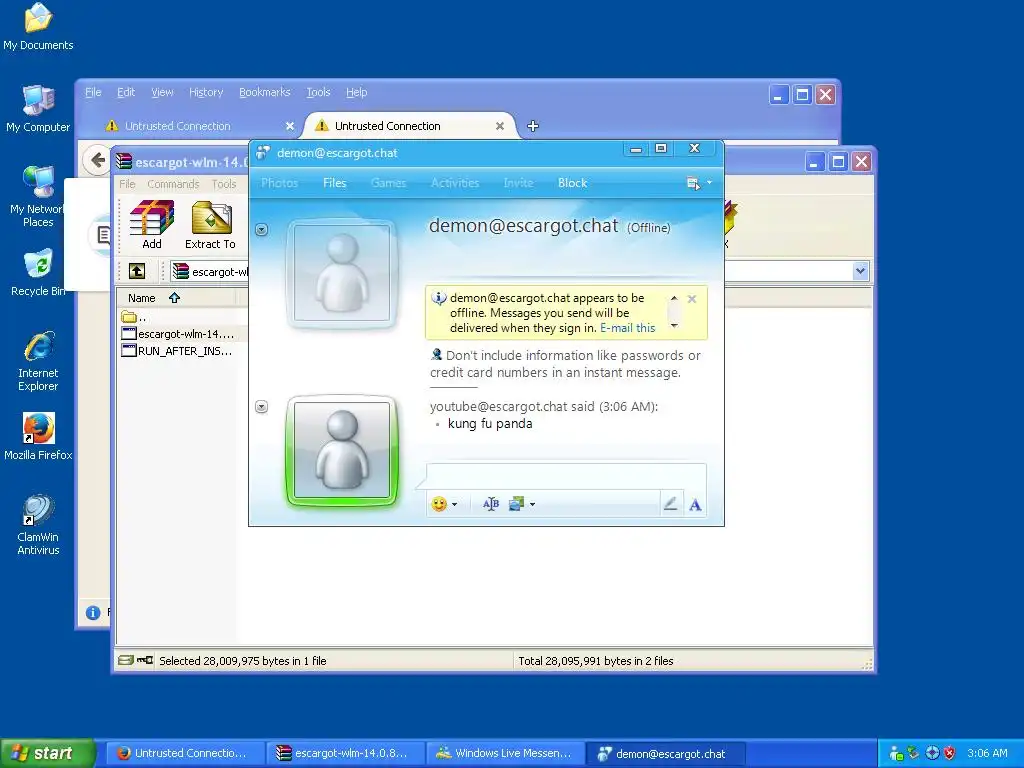Viewport: 1024px width, 768px height.
Task: Click the contact display picture of demon
Action: click(x=342, y=273)
